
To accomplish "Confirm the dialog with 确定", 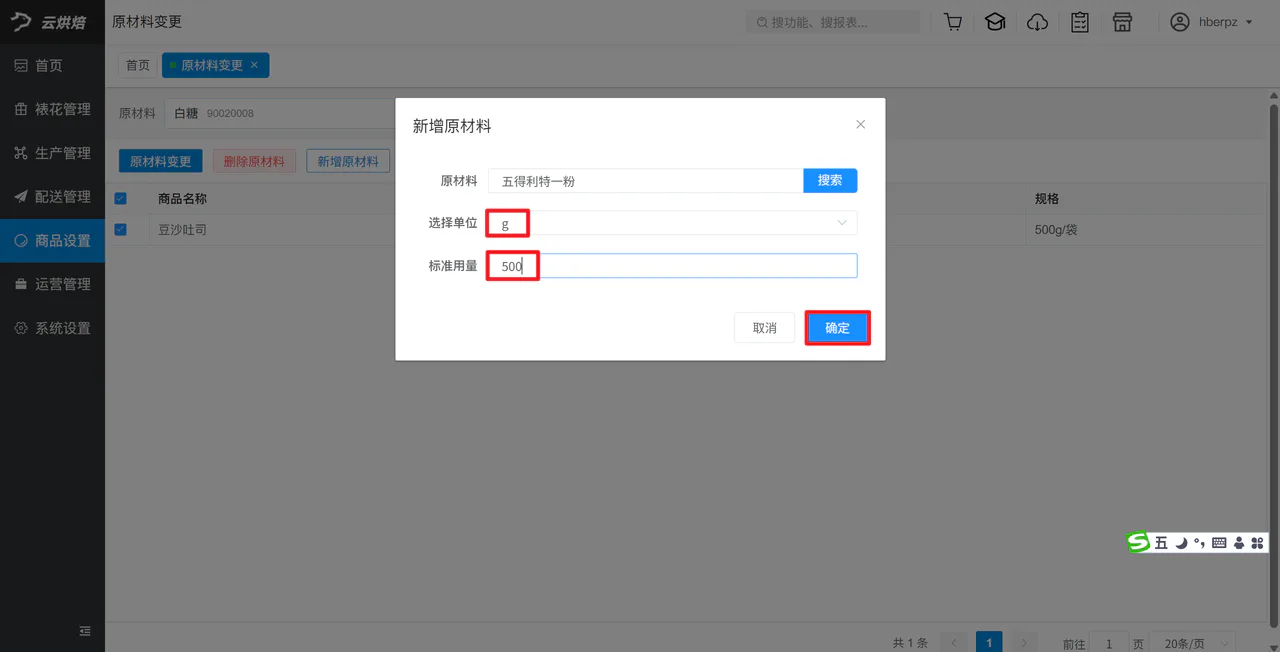I will [837, 328].
